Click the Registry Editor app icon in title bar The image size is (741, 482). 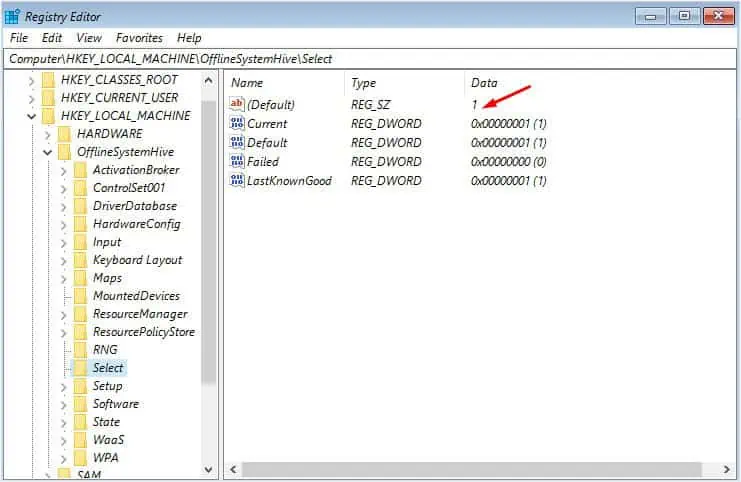(x=12, y=17)
